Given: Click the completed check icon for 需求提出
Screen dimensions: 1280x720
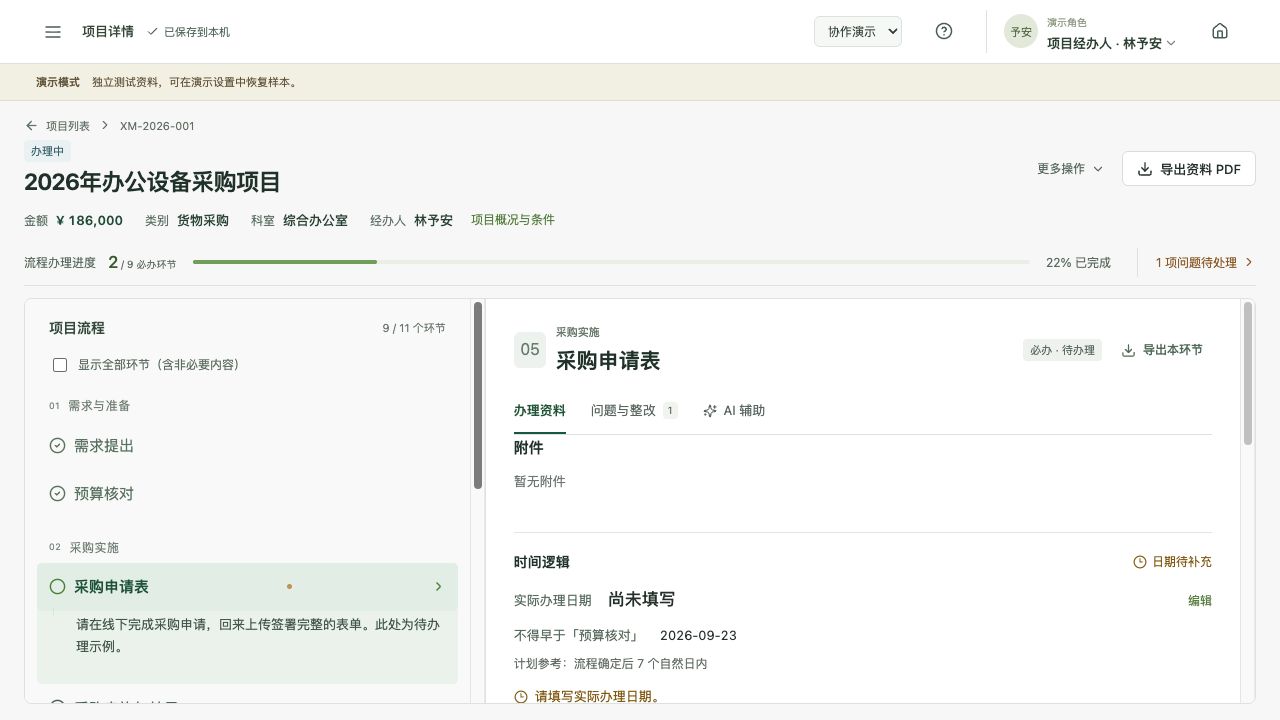Looking at the screenshot, I should coord(58,446).
